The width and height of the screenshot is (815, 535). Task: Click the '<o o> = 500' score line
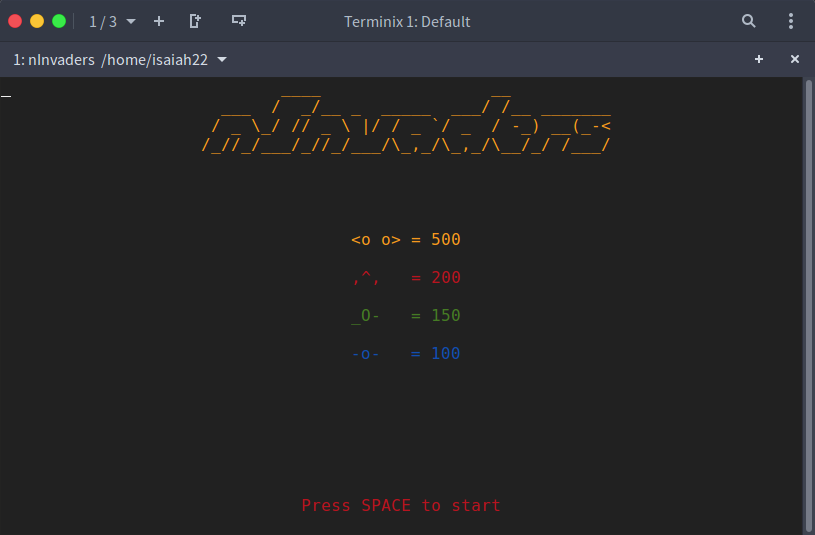(x=406, y=240)
